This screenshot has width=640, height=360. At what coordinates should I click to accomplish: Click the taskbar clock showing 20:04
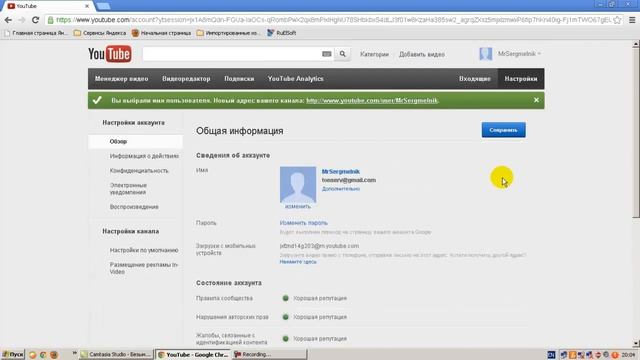pyautogui.click(x=629, y=355)
